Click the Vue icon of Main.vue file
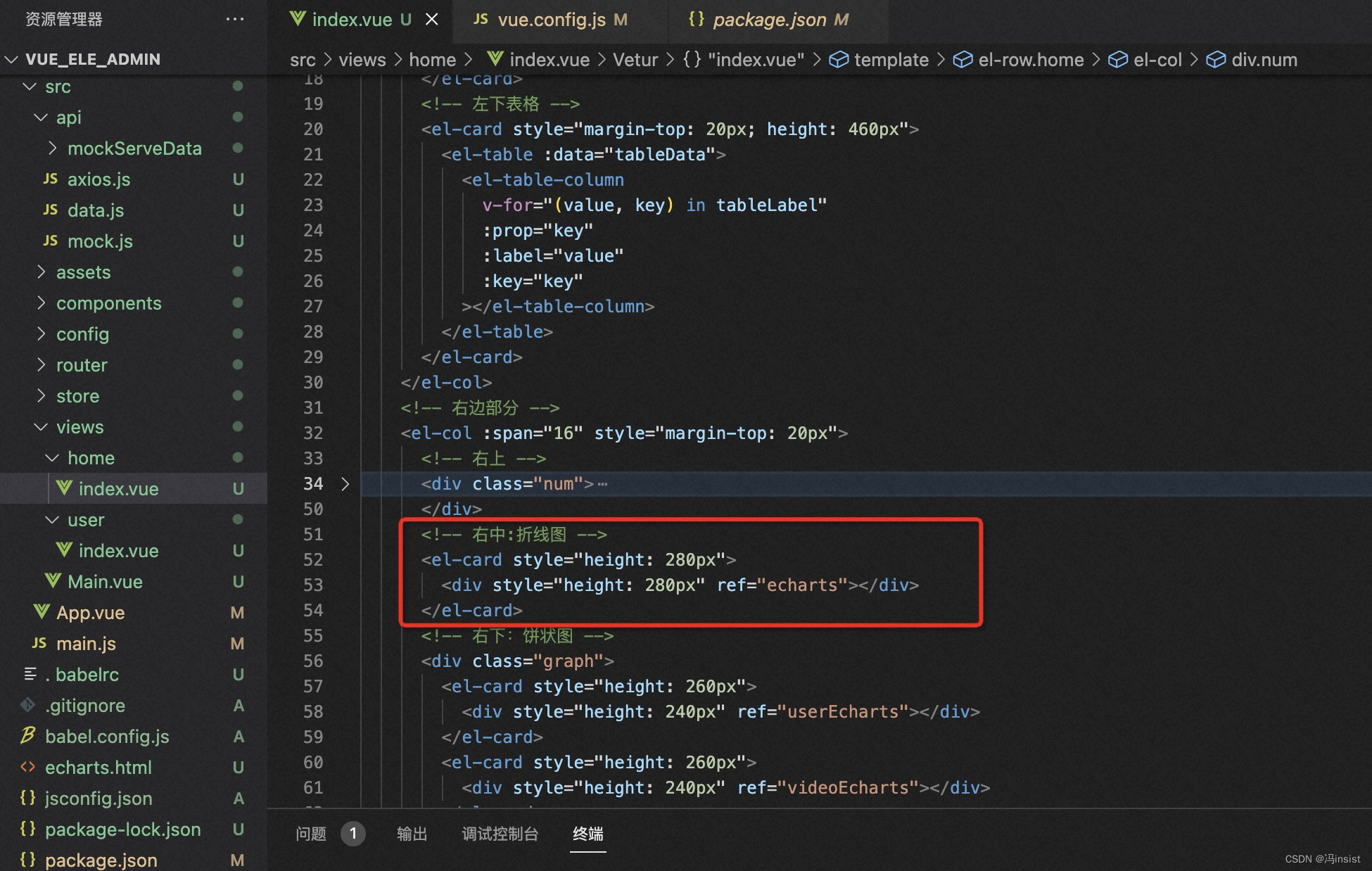The image size is (1372, 871). pos(53,581)
